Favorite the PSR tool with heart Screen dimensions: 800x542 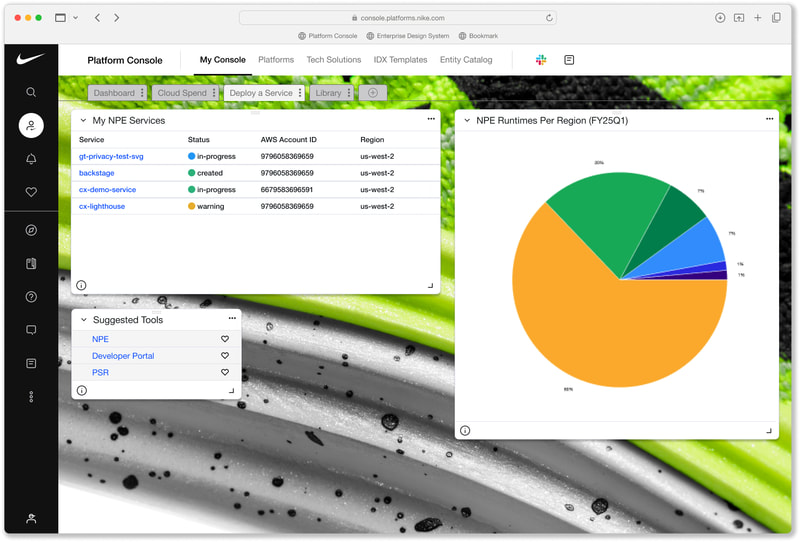(225, 372)
